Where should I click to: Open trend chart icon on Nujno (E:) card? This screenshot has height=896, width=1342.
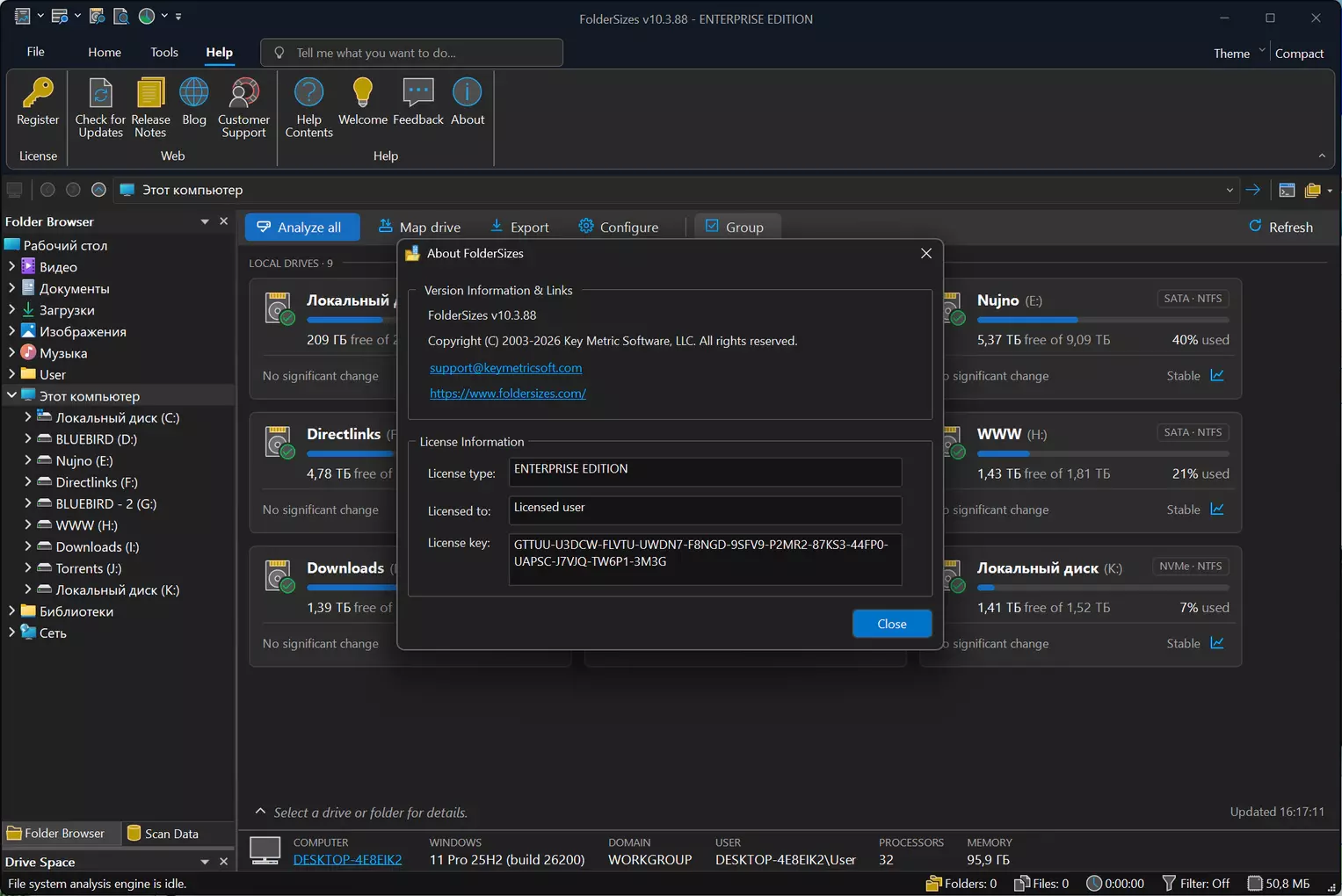pyautogui.click(x=1217, y=375)
